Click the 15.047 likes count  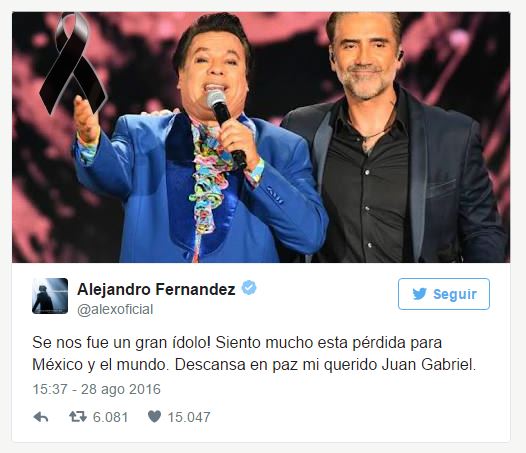pyautogui.click(x=189, y=417)
